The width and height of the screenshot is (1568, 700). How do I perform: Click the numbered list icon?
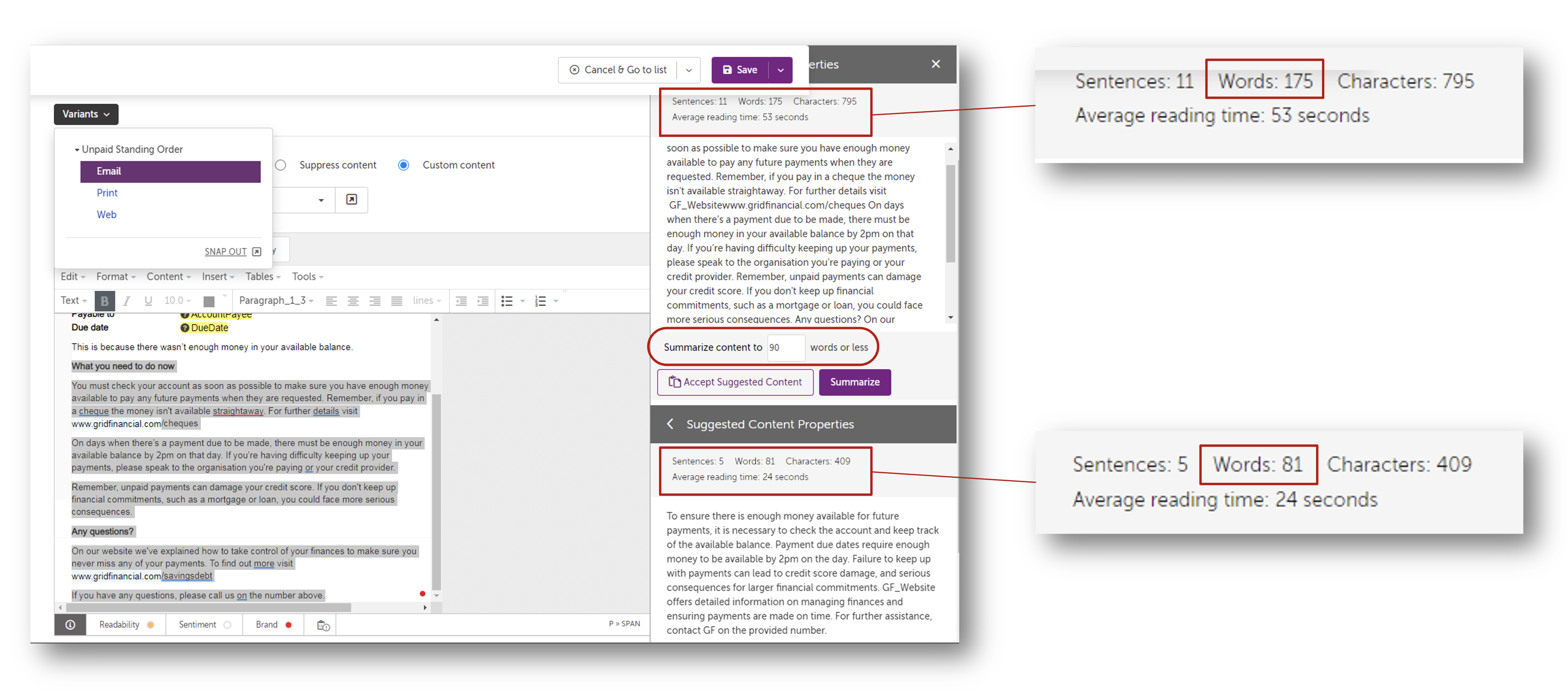click(x=540, y=301)
